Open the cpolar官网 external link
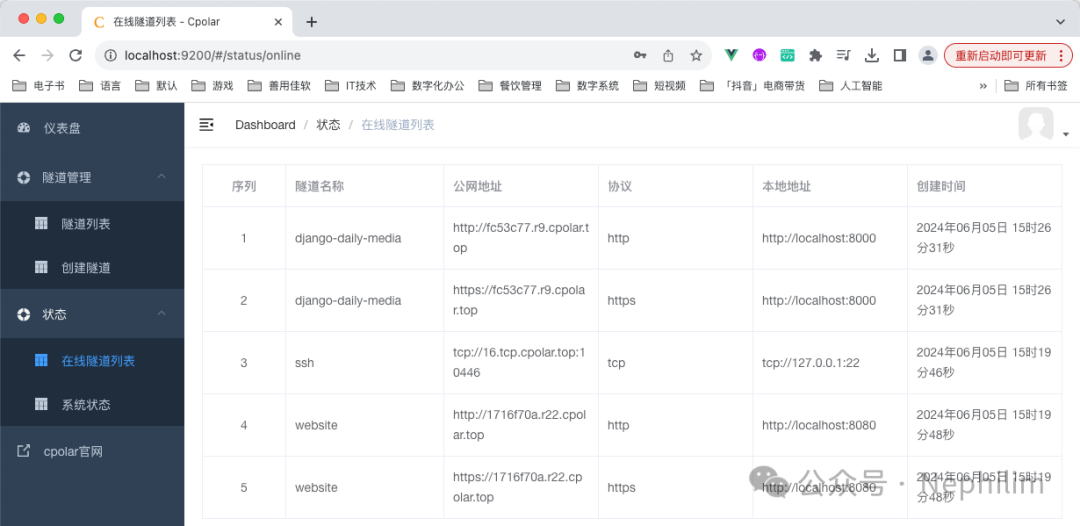The height and width of the screenshot is (526, 1080). point(92,452)
